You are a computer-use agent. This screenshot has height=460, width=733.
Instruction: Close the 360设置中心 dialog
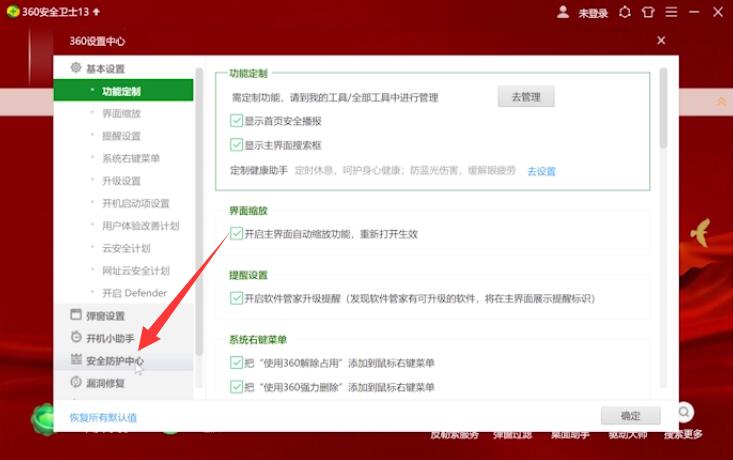(x=661, y=40)
